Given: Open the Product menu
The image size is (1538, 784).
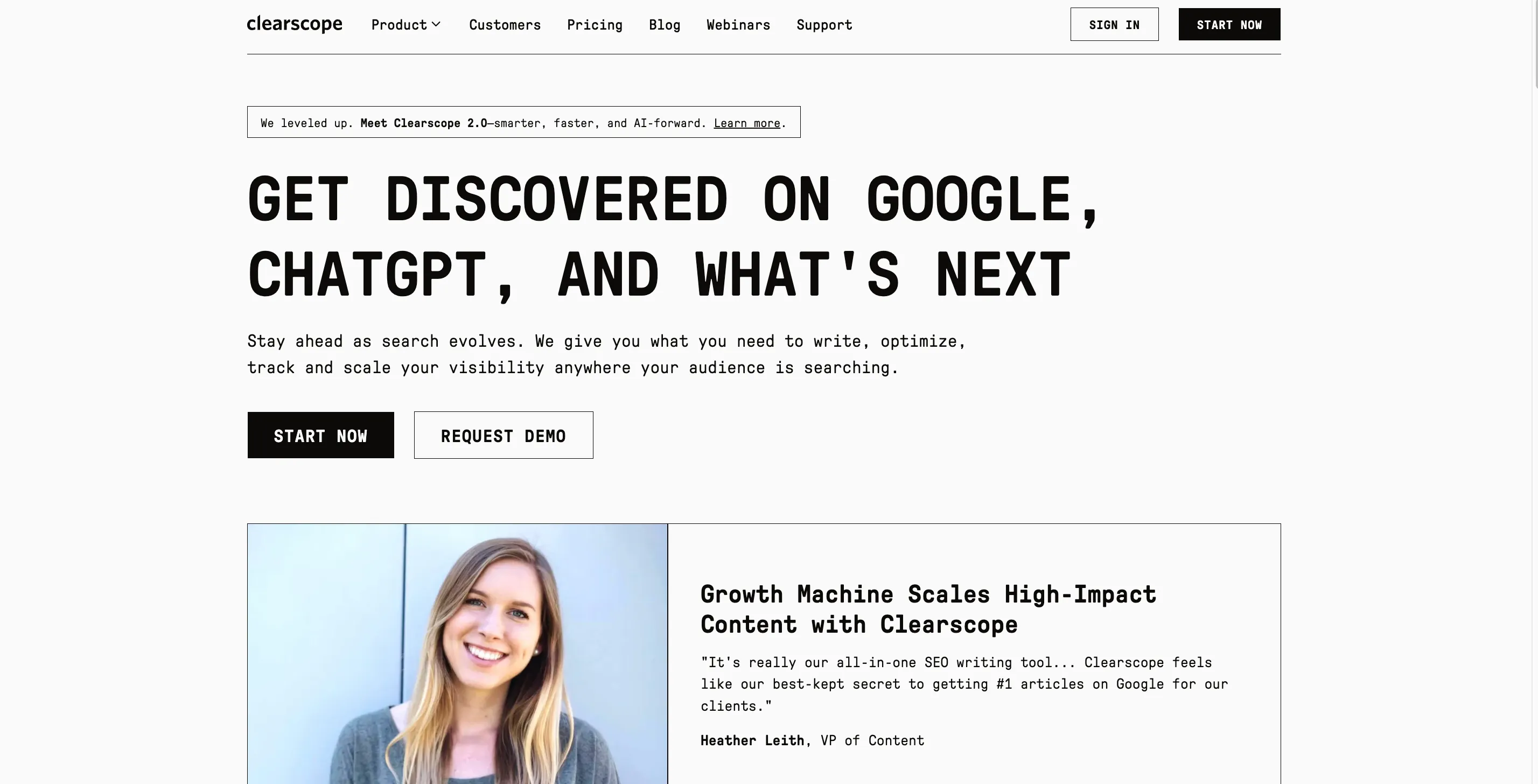Looking at the screenshot, I should (x=399, y=25).
